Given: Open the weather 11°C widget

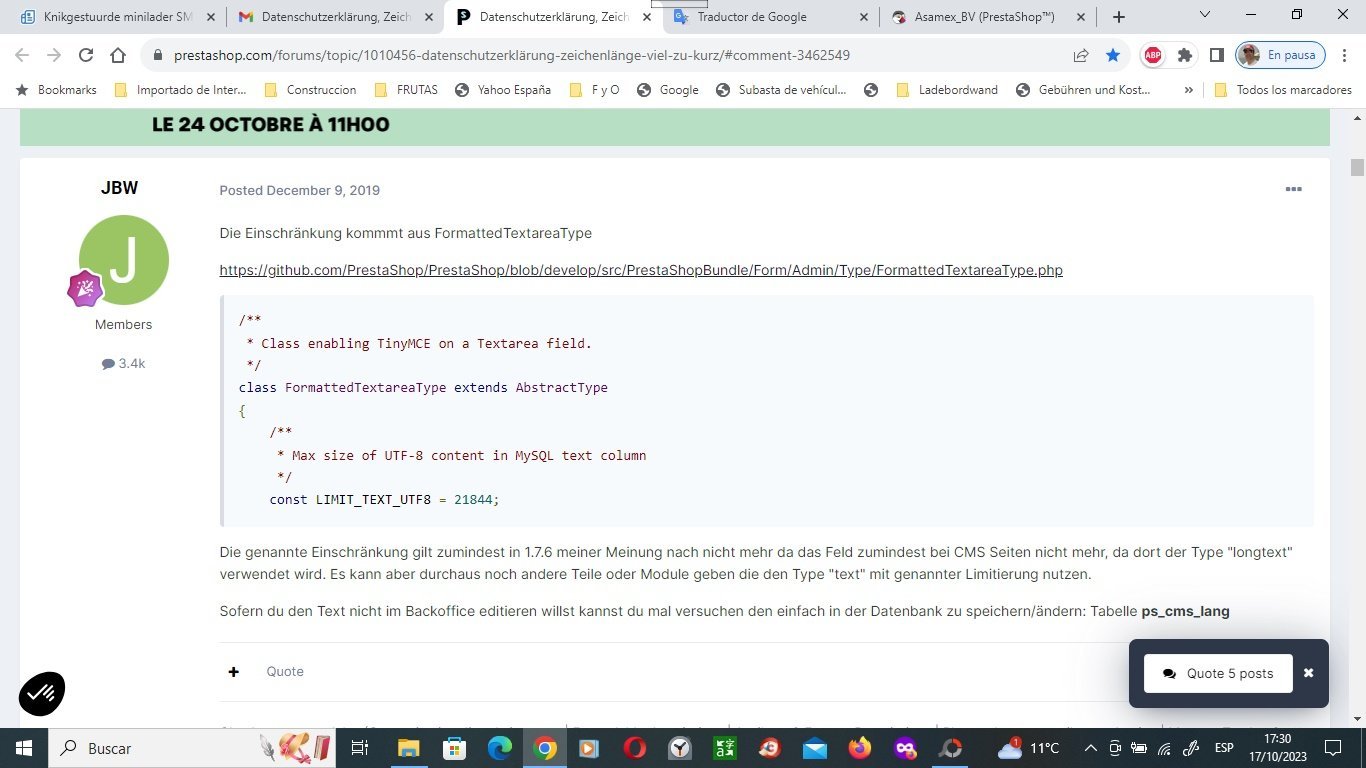Looking at the screenshot, I should coord(1028,748).
